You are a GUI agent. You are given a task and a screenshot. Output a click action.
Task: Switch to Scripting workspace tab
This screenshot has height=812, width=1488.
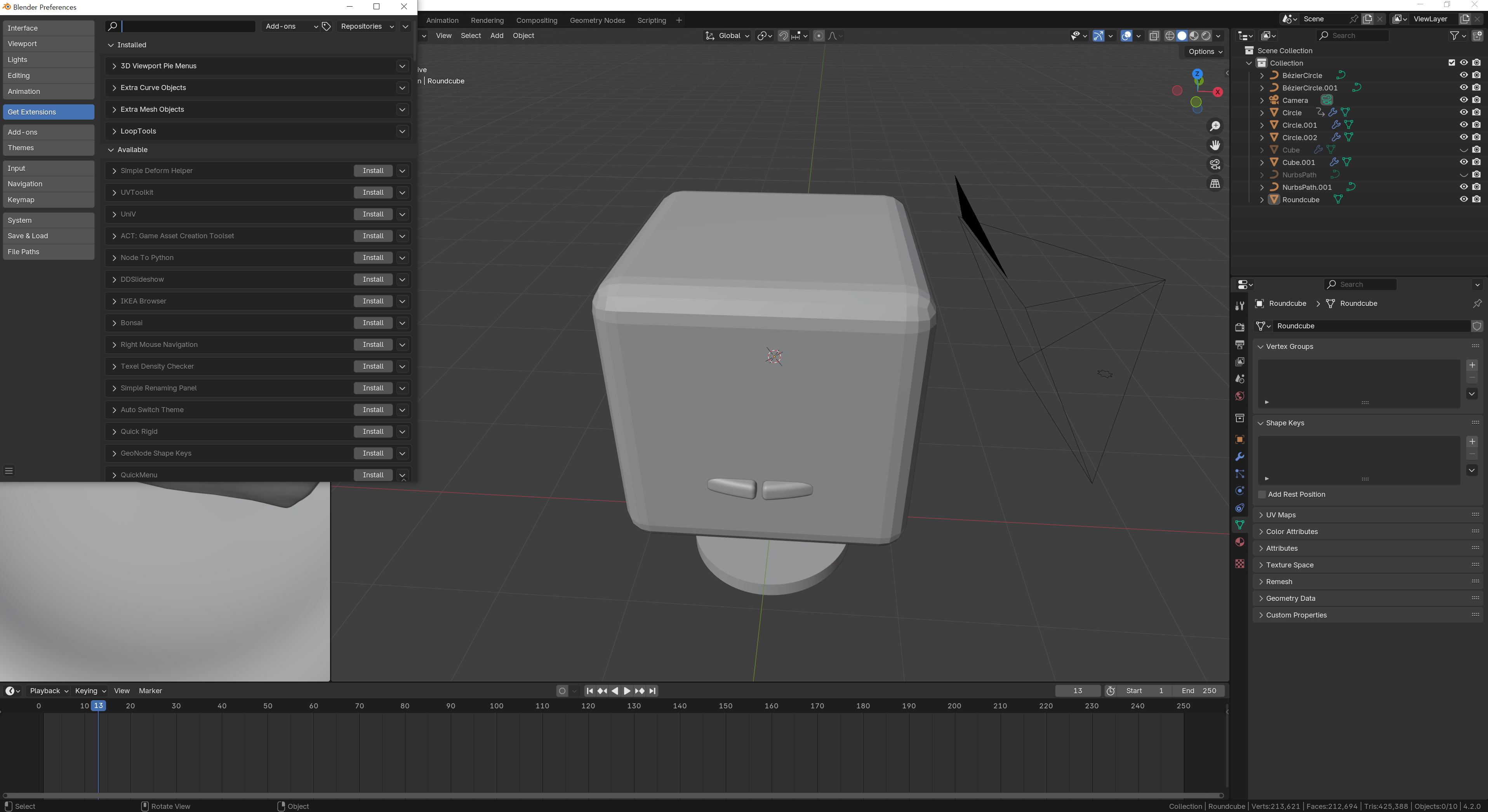click(652, 20)
